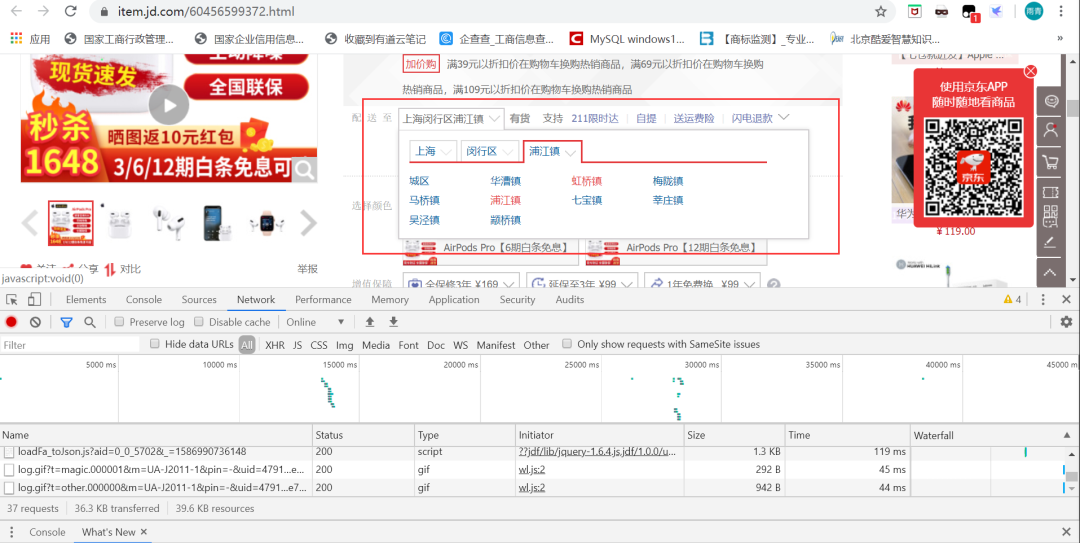Expand the 延保至3年 ¥99 dropdown
Screen dimensions: 1080x543
pyautogui.click(x=582, y=284)
